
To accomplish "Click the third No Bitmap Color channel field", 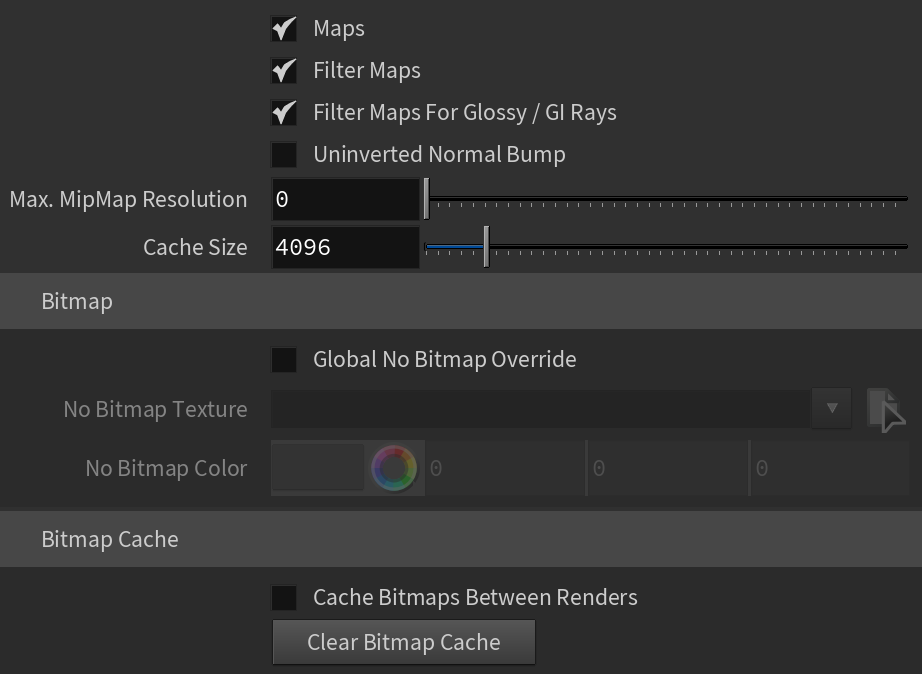I will [830, 468].
